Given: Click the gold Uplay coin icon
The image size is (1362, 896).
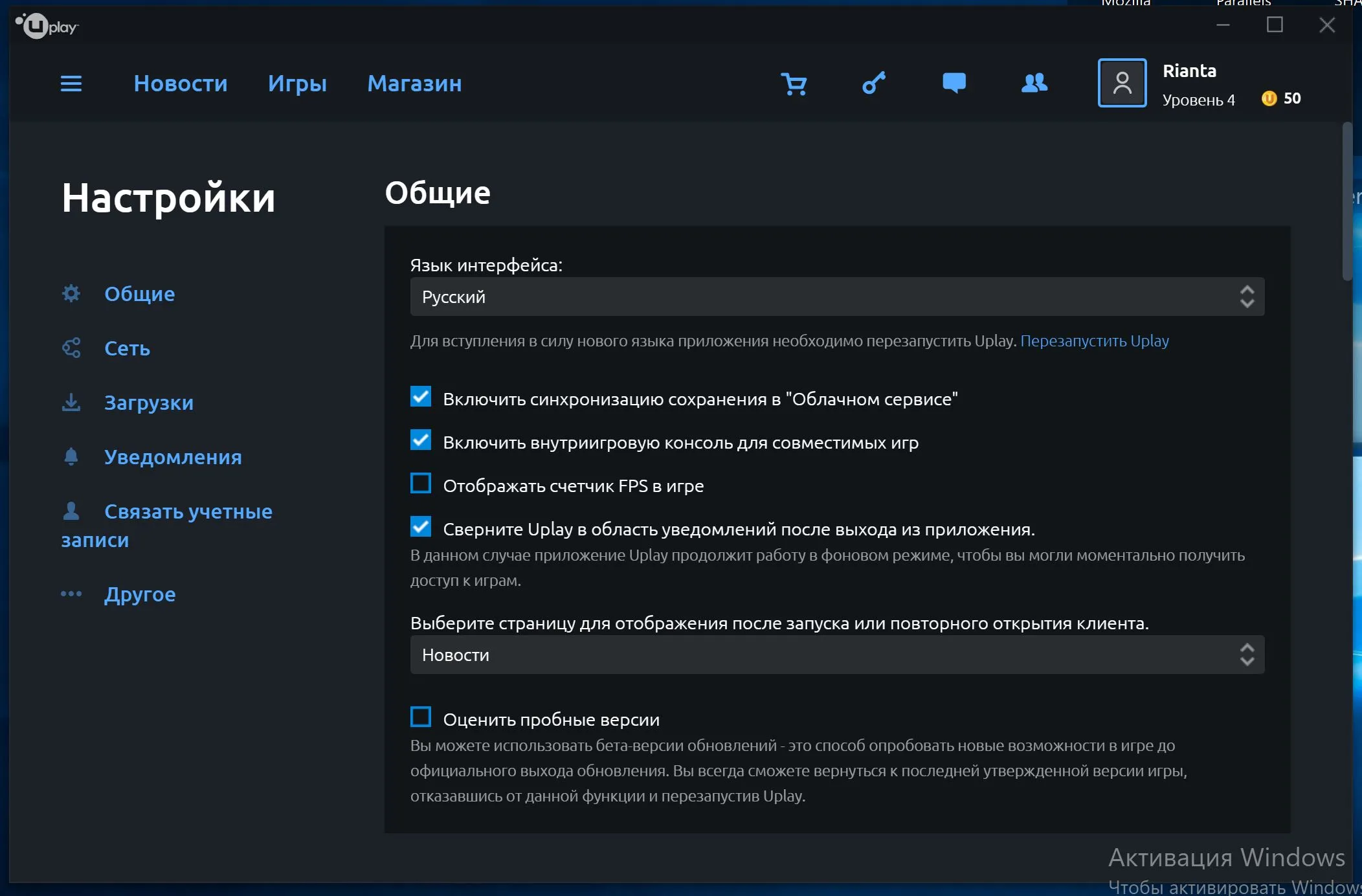Looking at the screenshot, I should [1269, 98].
